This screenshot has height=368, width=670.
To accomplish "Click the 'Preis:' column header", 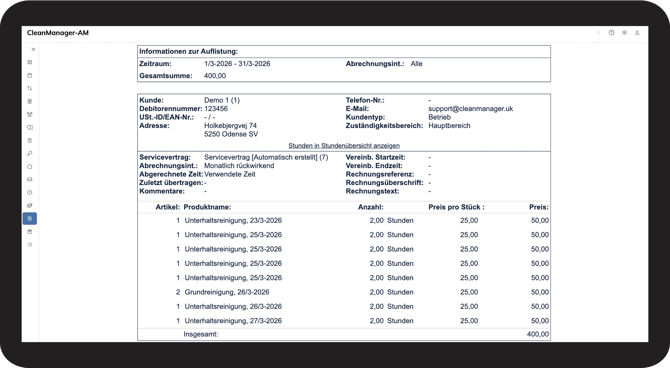I will pyautogui.click(x=539, y=207).
